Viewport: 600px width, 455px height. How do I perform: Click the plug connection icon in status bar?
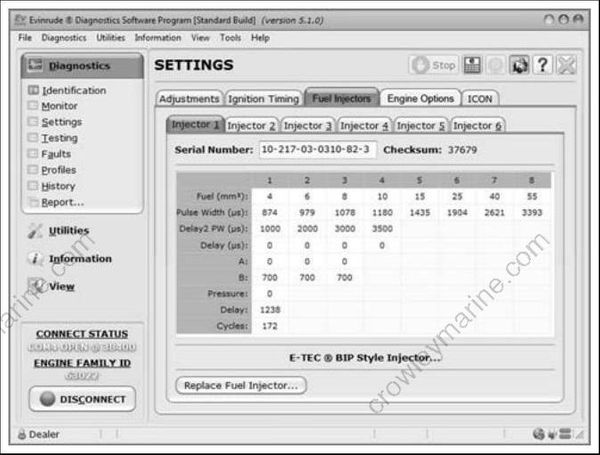552,434
